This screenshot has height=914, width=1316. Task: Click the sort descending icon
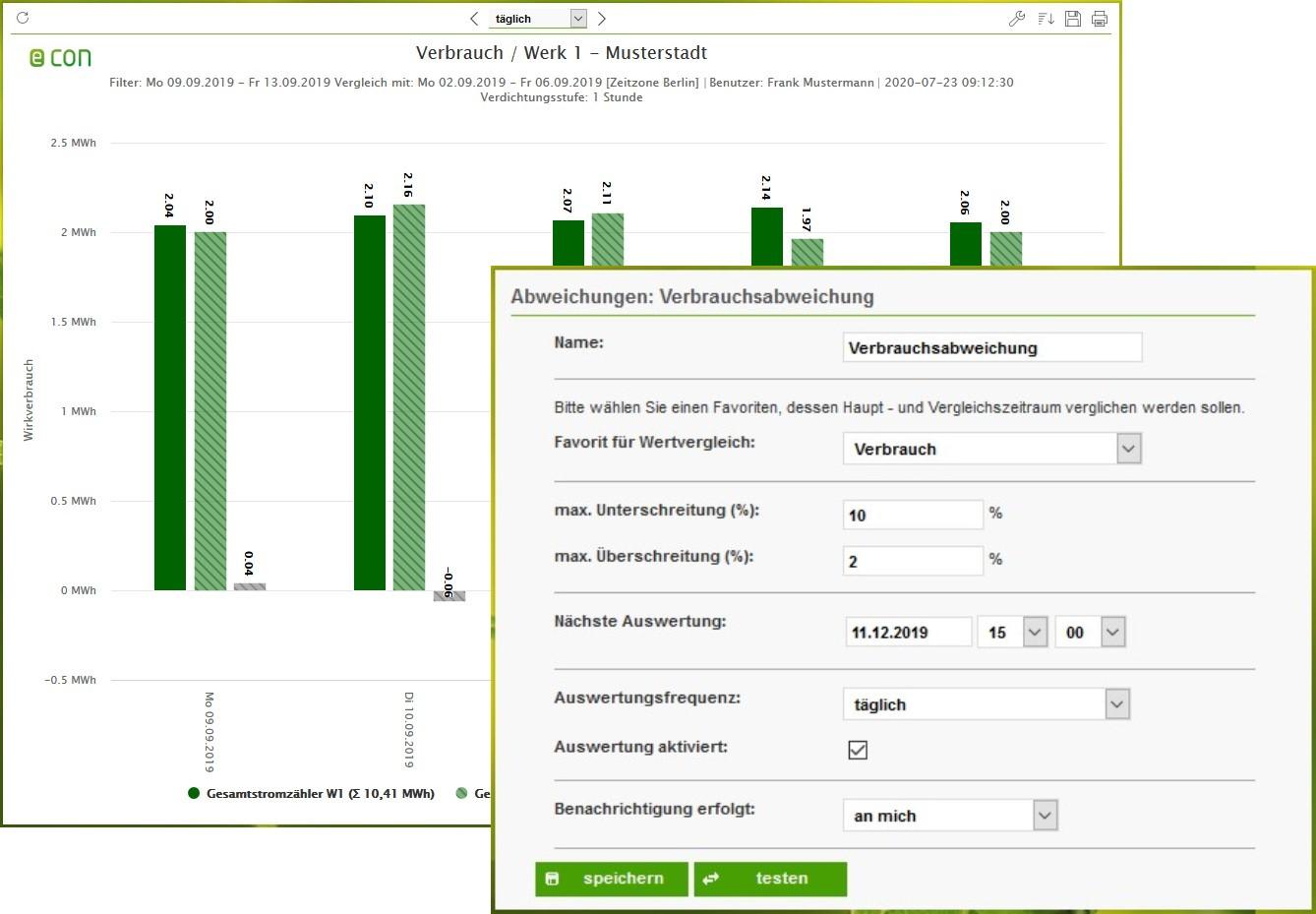click(x=1045, y=18)
